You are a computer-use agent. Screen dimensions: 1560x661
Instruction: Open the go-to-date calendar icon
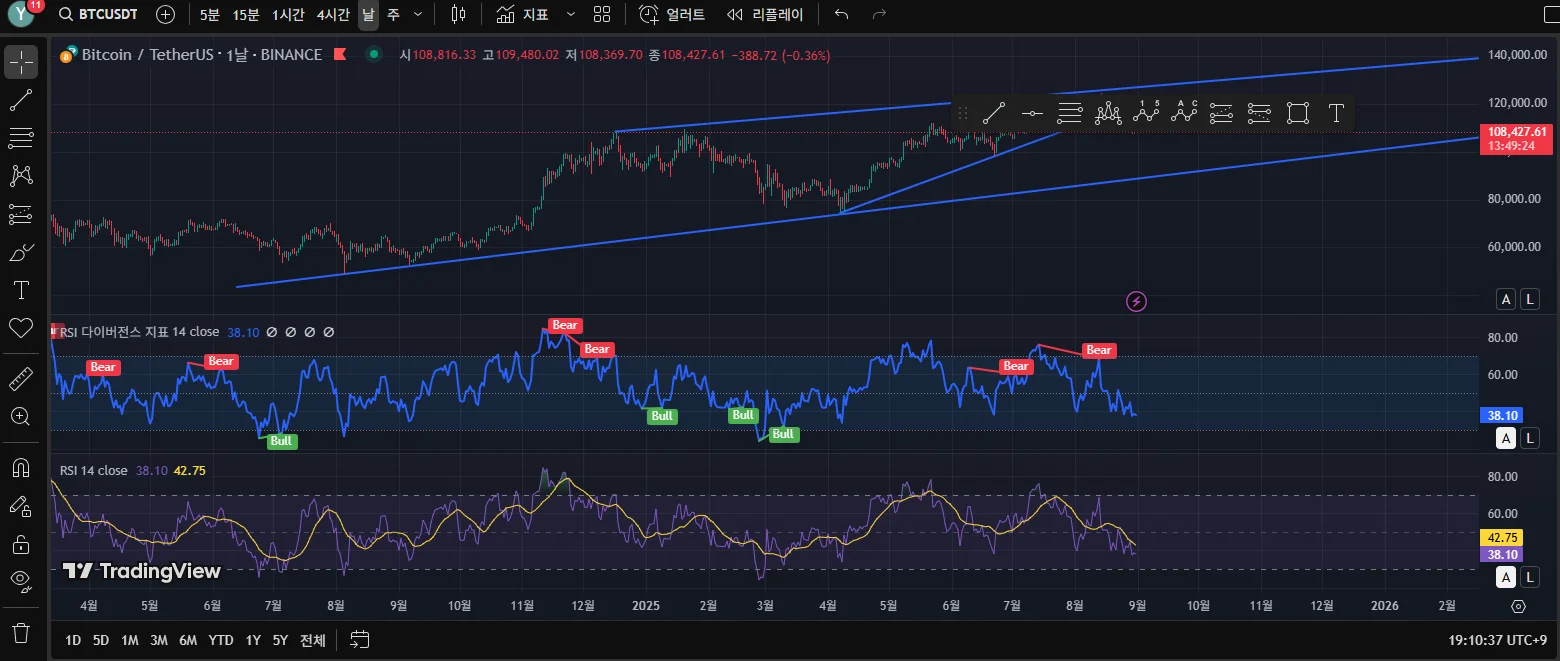click(361, 640)
